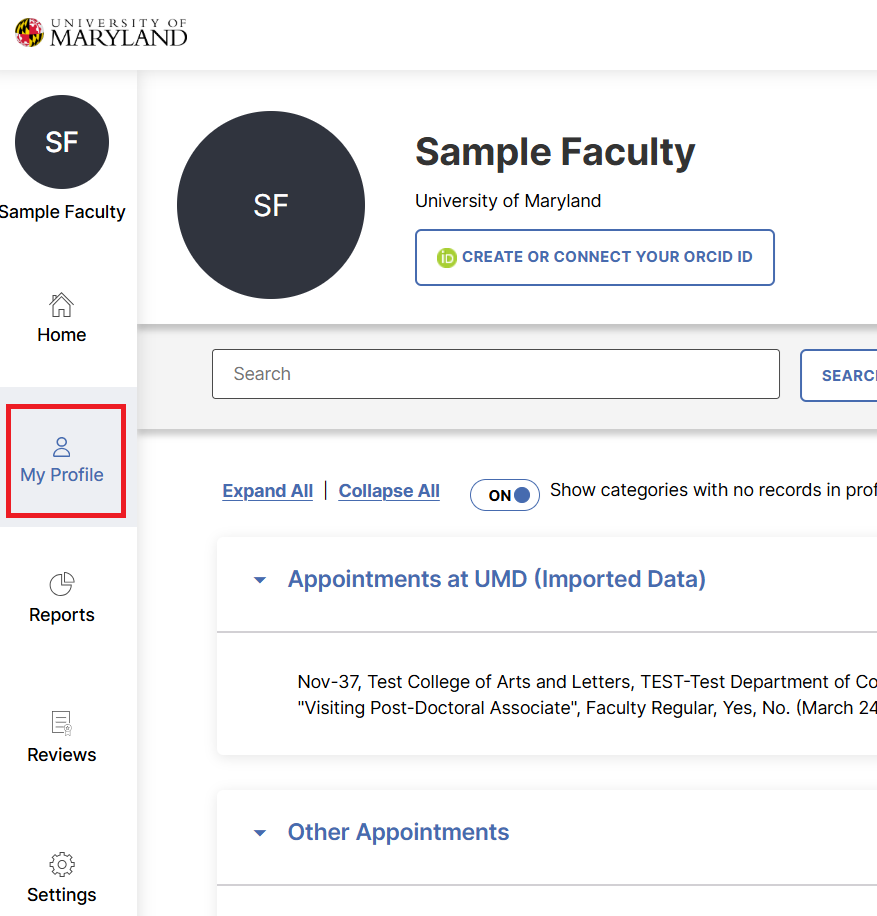The width and height of the screenshot is (877, 916).
Task: Click Sample Faculty name under sidebar avatar
Action: tap(63, 212)
